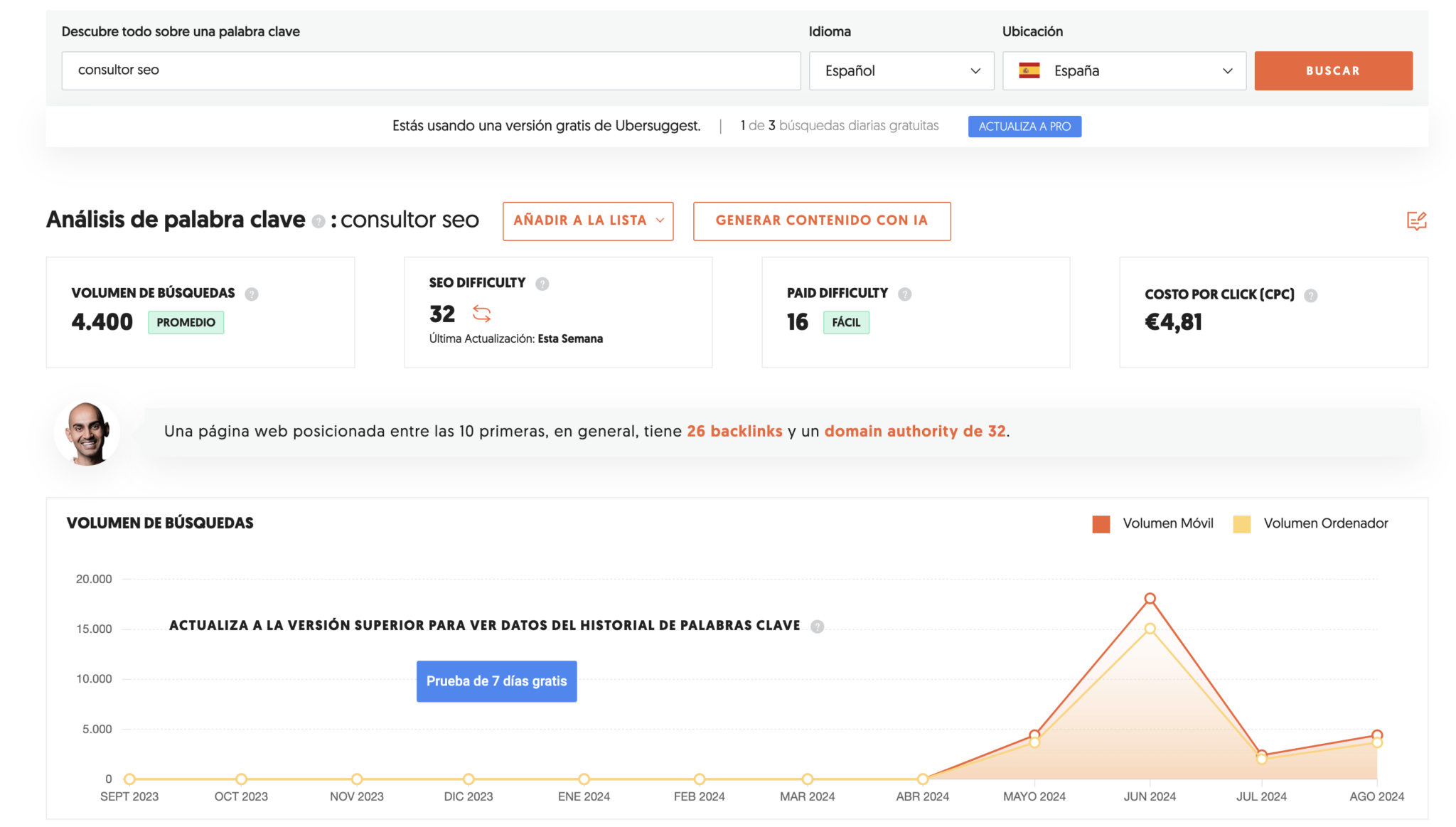Image resolution: width=1456 pixels, height=827 pixels.
Task: Open the Ubicación dropdown showing España
Action: tap(1124, 70)
